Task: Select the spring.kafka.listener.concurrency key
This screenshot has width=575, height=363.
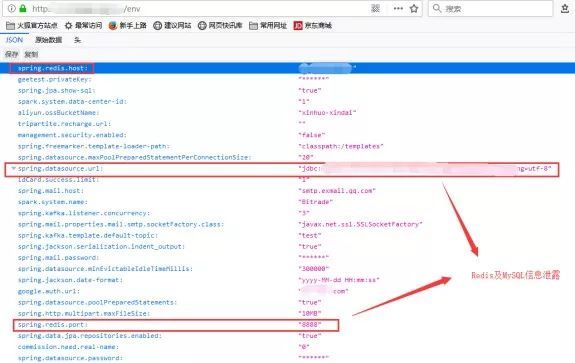Action: click(84, 213)
